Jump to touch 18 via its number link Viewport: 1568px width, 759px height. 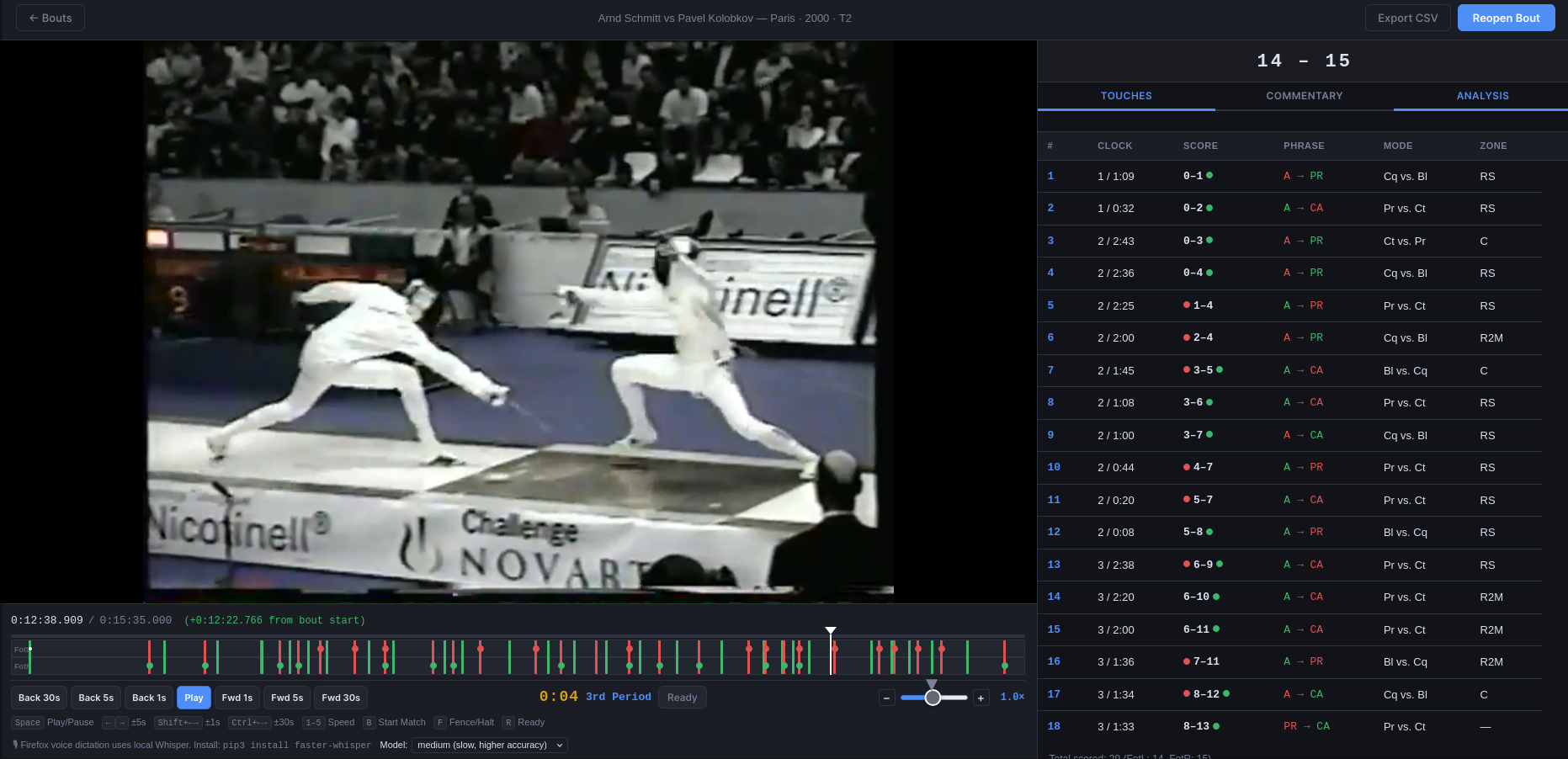coord(1053,725)
